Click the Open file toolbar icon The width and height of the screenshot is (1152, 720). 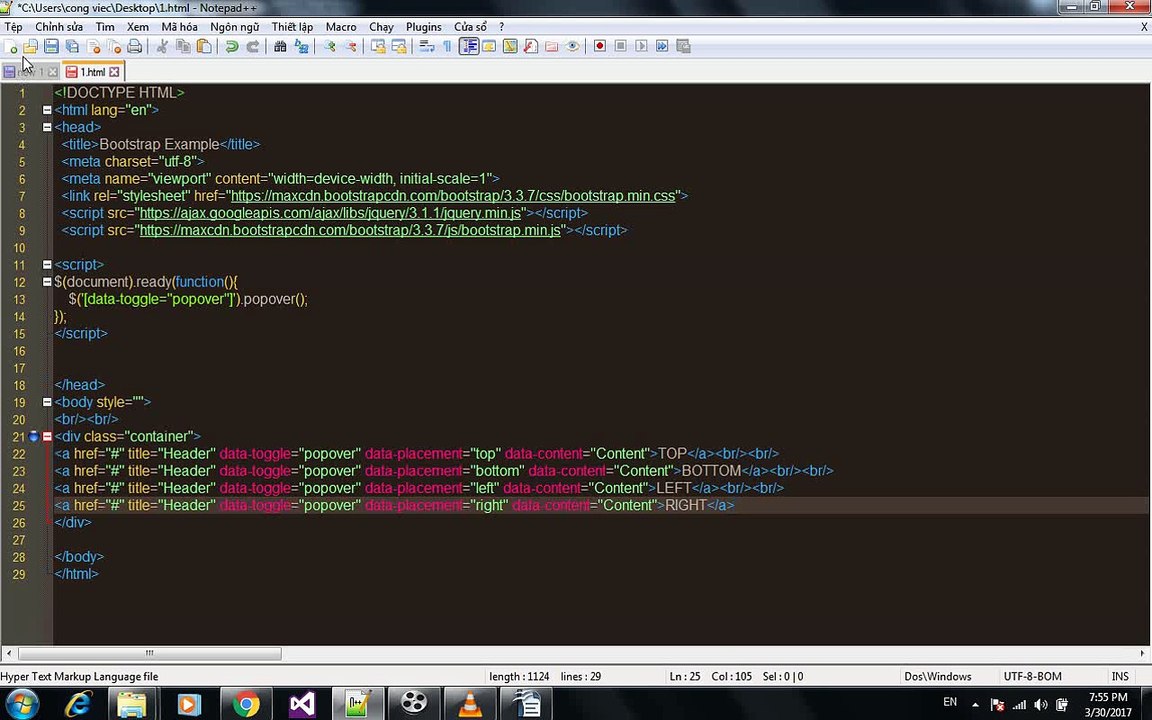point(30,46)
